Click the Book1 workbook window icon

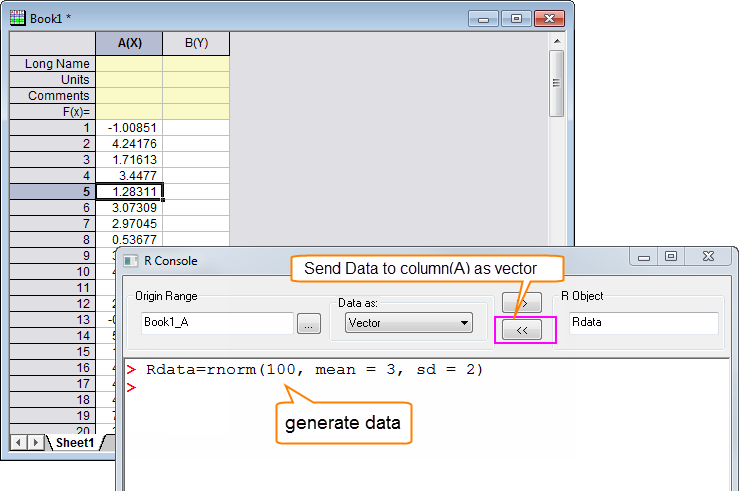(18, 18)
